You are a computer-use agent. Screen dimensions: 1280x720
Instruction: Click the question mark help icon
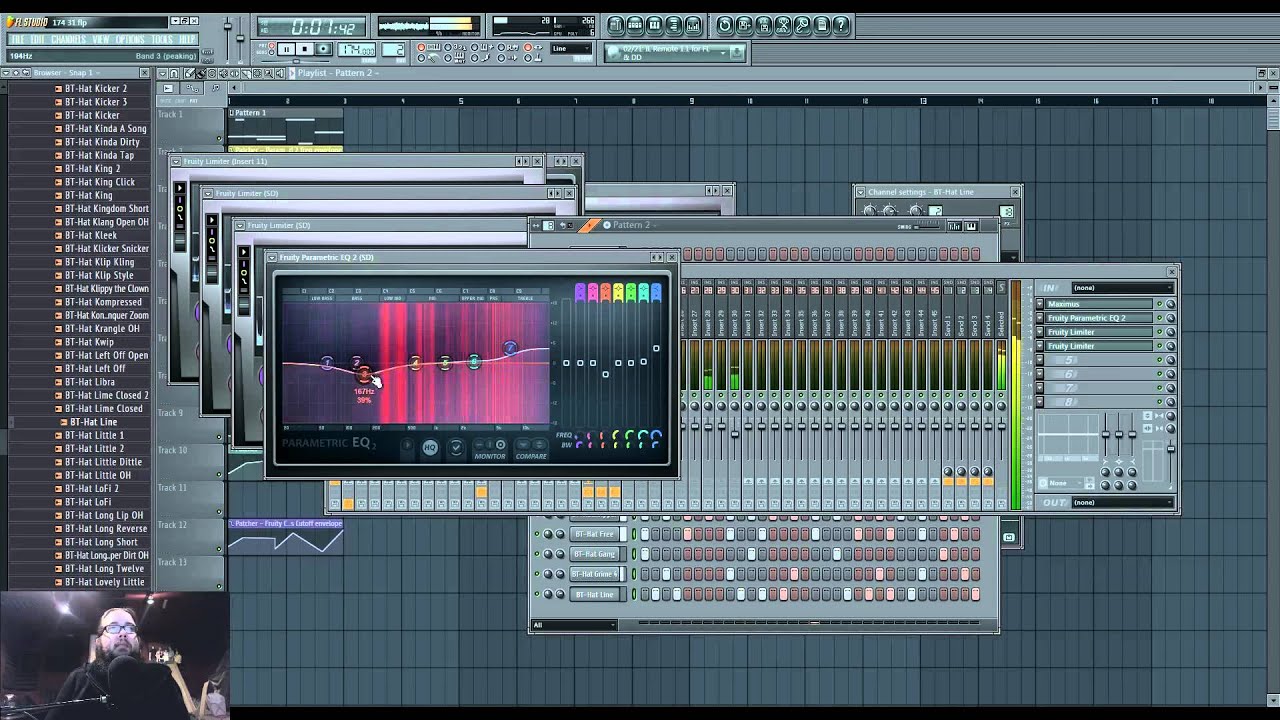(841, 25)
